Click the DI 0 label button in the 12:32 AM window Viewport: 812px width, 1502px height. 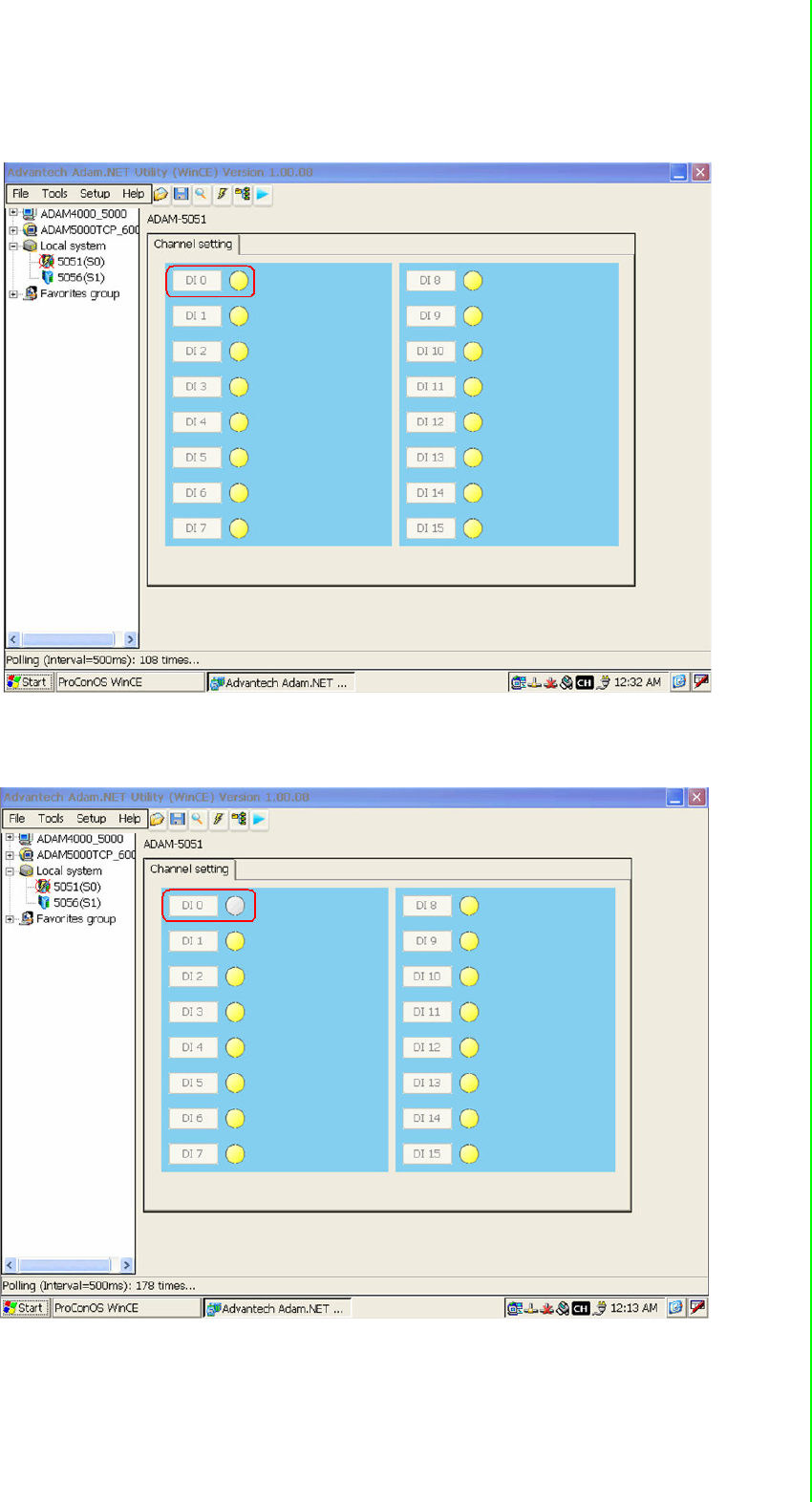point(197,281)
